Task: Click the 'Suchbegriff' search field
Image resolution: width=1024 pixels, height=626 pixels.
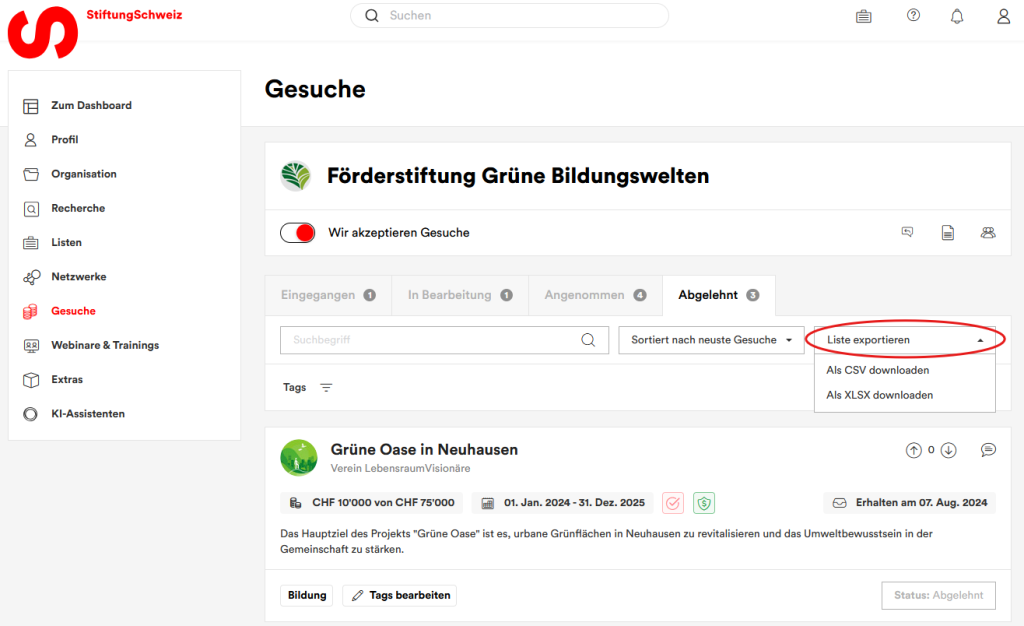Action: [x=430, y=340]
